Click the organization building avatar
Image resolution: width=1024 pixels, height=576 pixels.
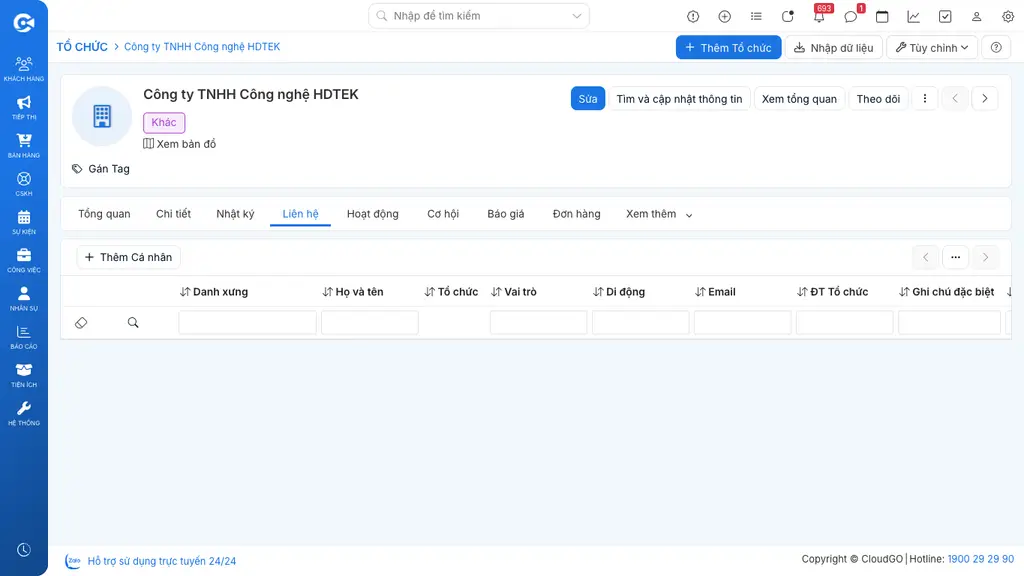pos(102,116)
